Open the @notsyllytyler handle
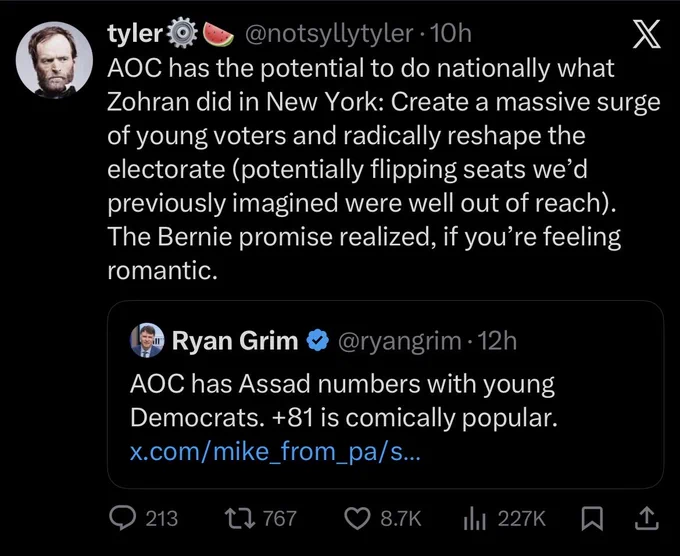680x556 pixels. pyautogui.click(x=330, y=34)
